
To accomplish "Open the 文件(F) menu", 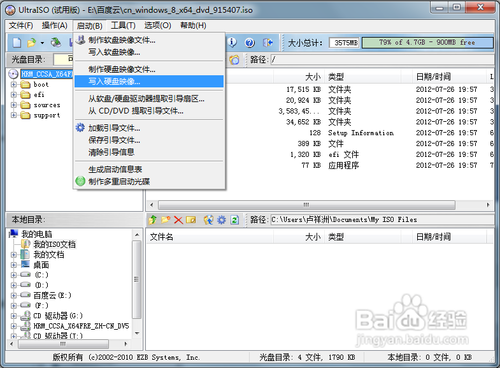I will coord(21,25).
